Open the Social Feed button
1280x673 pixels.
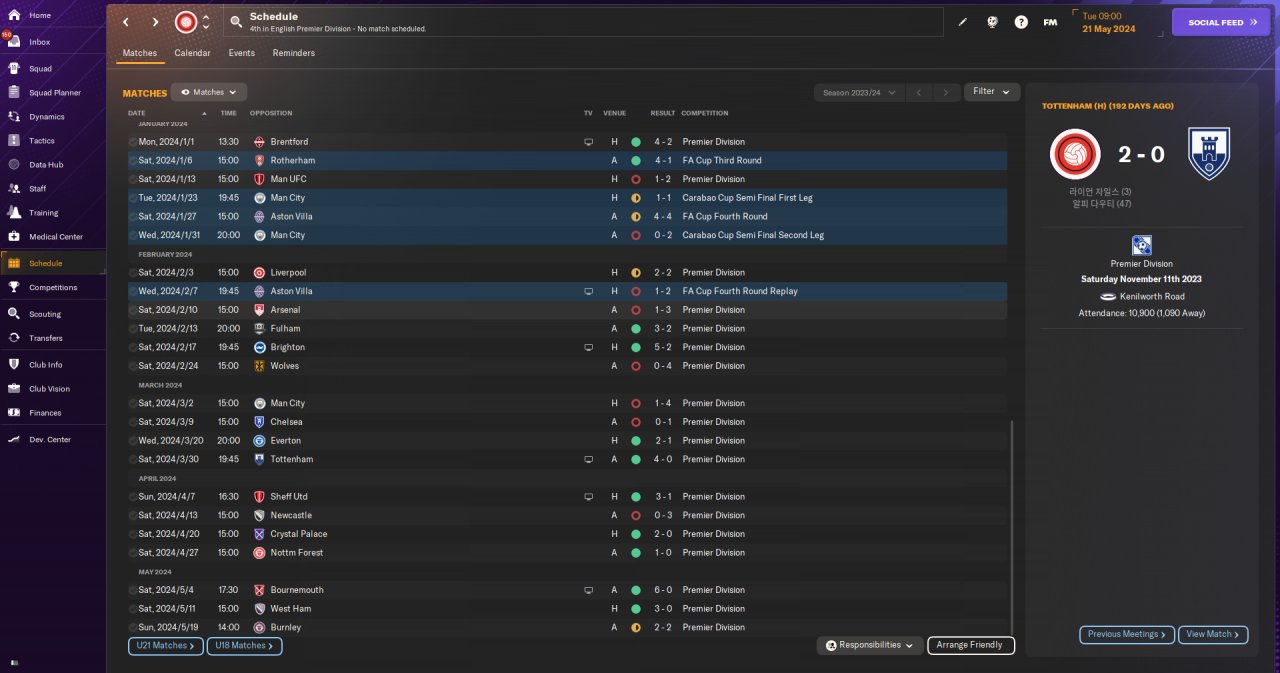pos(1220,22)
